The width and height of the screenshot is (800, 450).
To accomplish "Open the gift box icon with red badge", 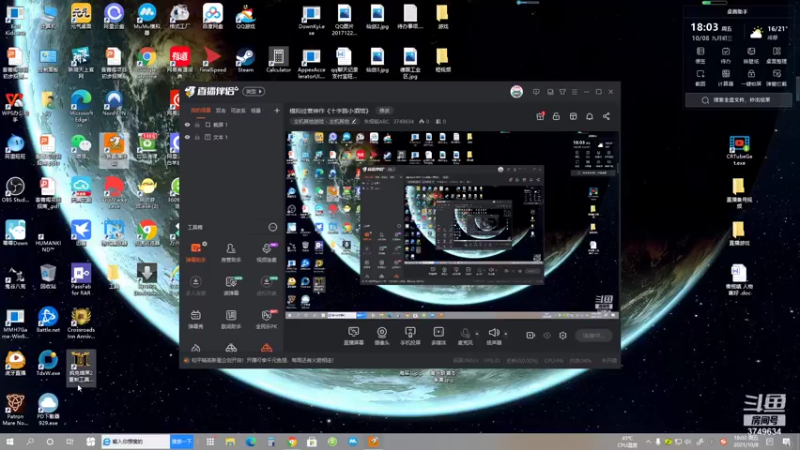I will tap(540, 116).
